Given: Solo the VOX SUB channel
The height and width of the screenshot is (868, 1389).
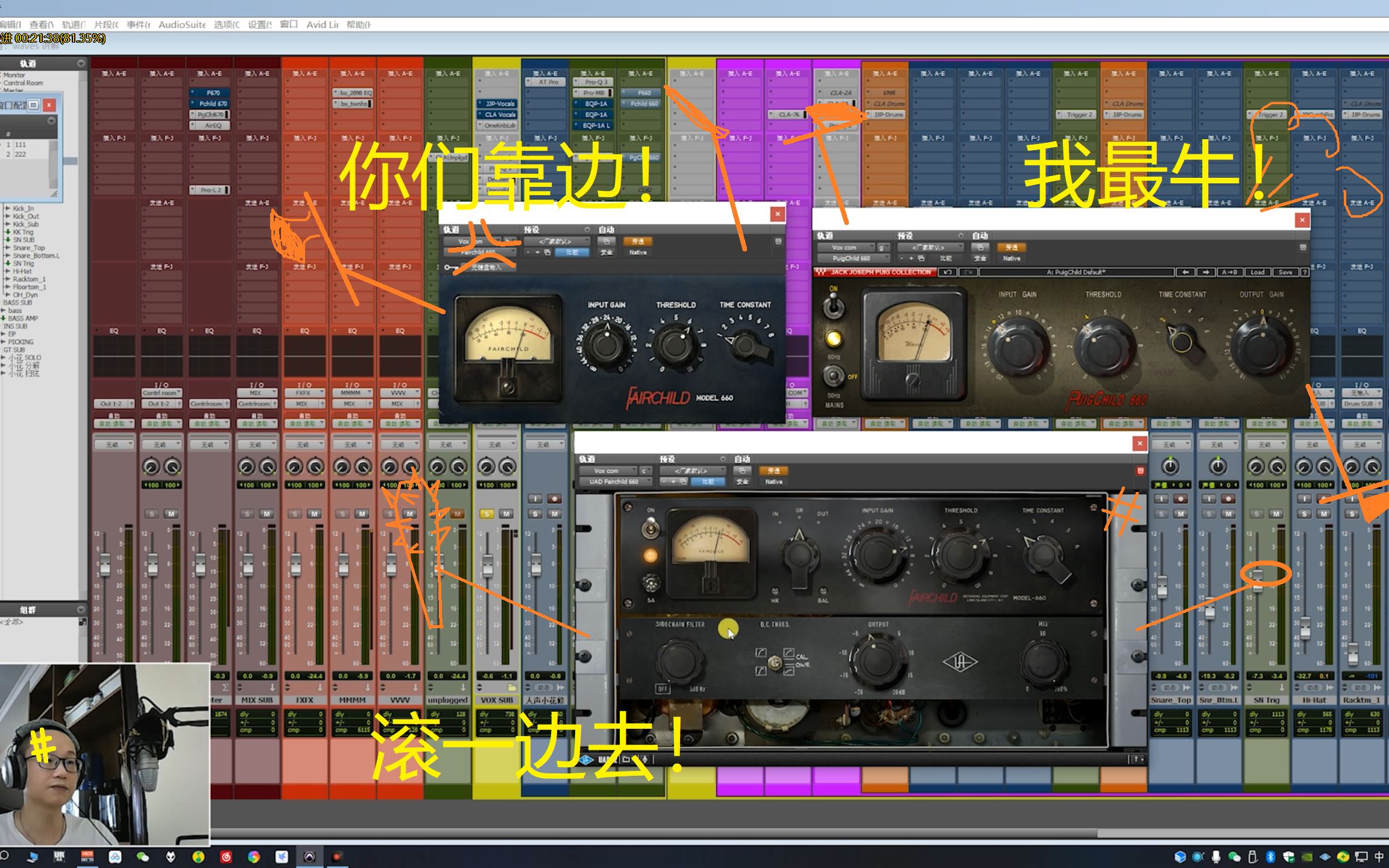Looking at the screenshot, I should pos(486,514).
